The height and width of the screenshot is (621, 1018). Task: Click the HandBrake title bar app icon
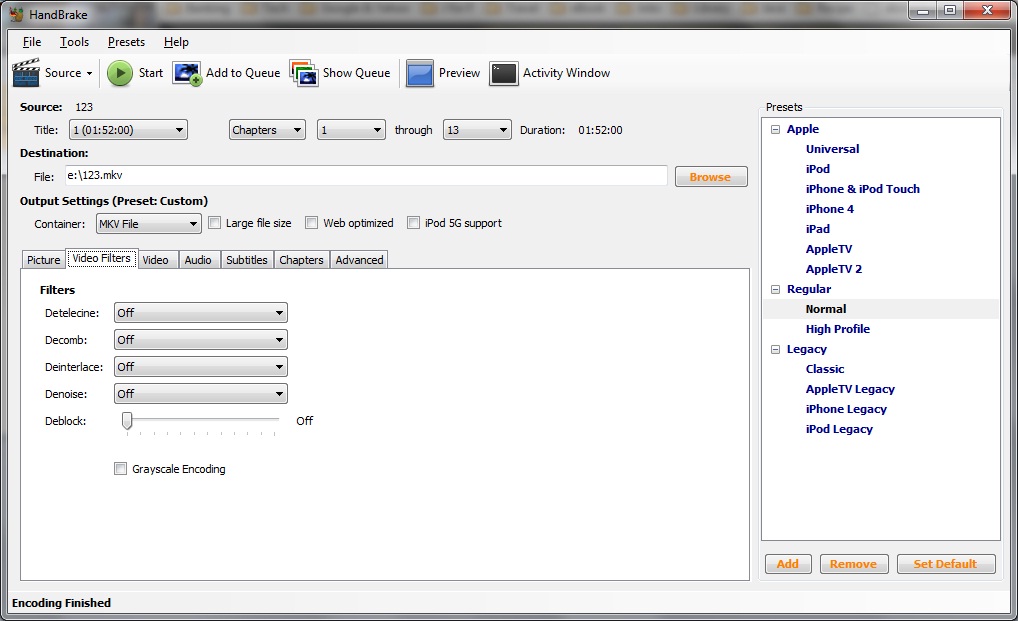pos(16,14)
